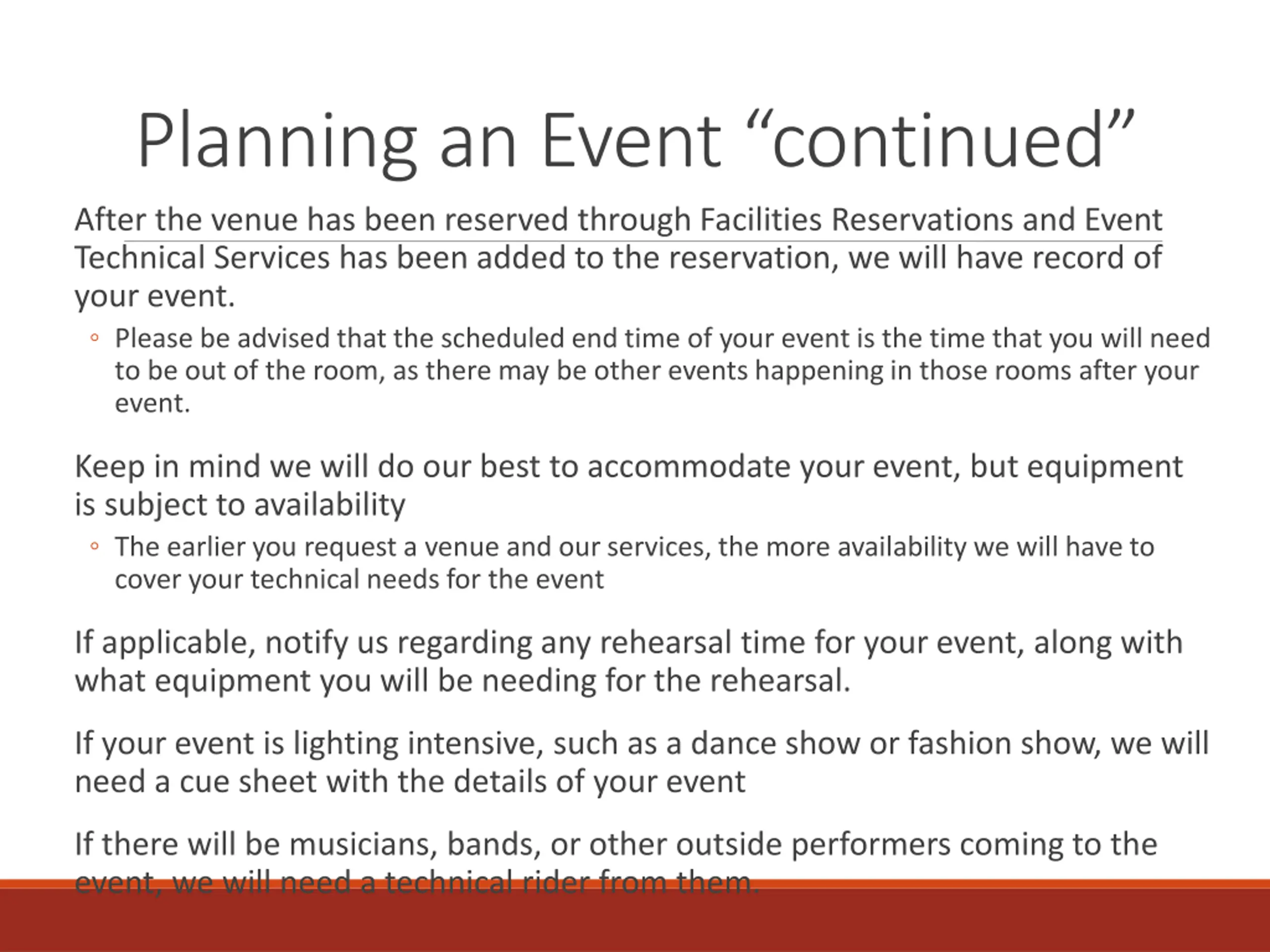1270x952 pixels.
Task: Click the 'Keep in mind we will' paragraph
Action: point(629,485)
